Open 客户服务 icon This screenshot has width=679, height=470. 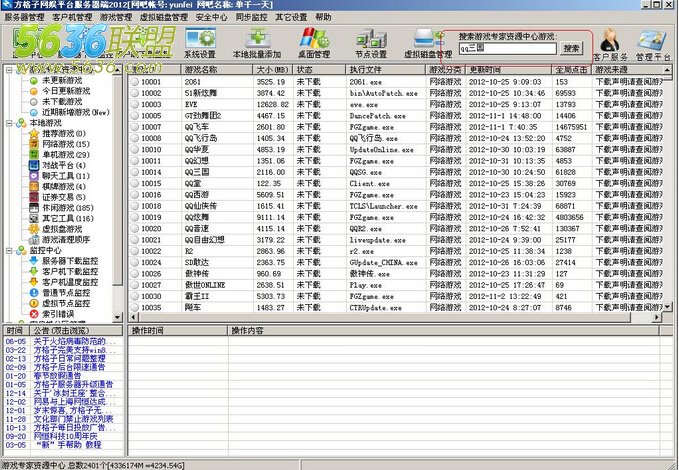610,45
